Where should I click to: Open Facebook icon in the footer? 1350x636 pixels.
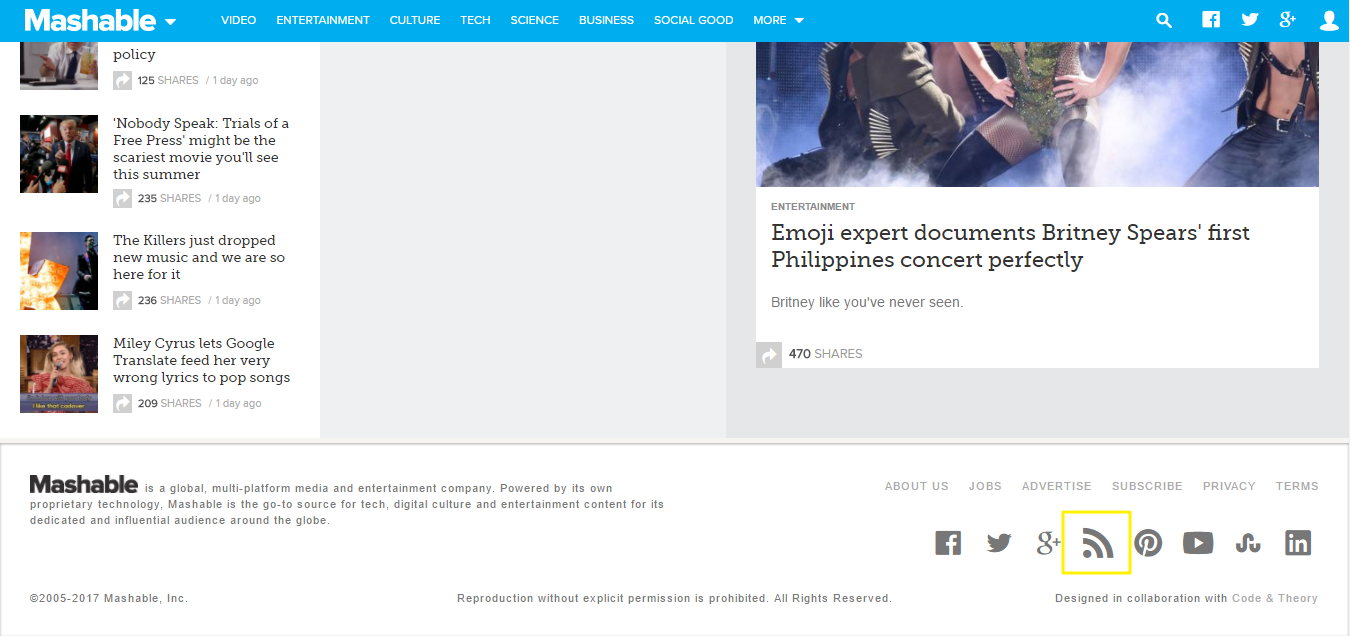pos(948,543)
